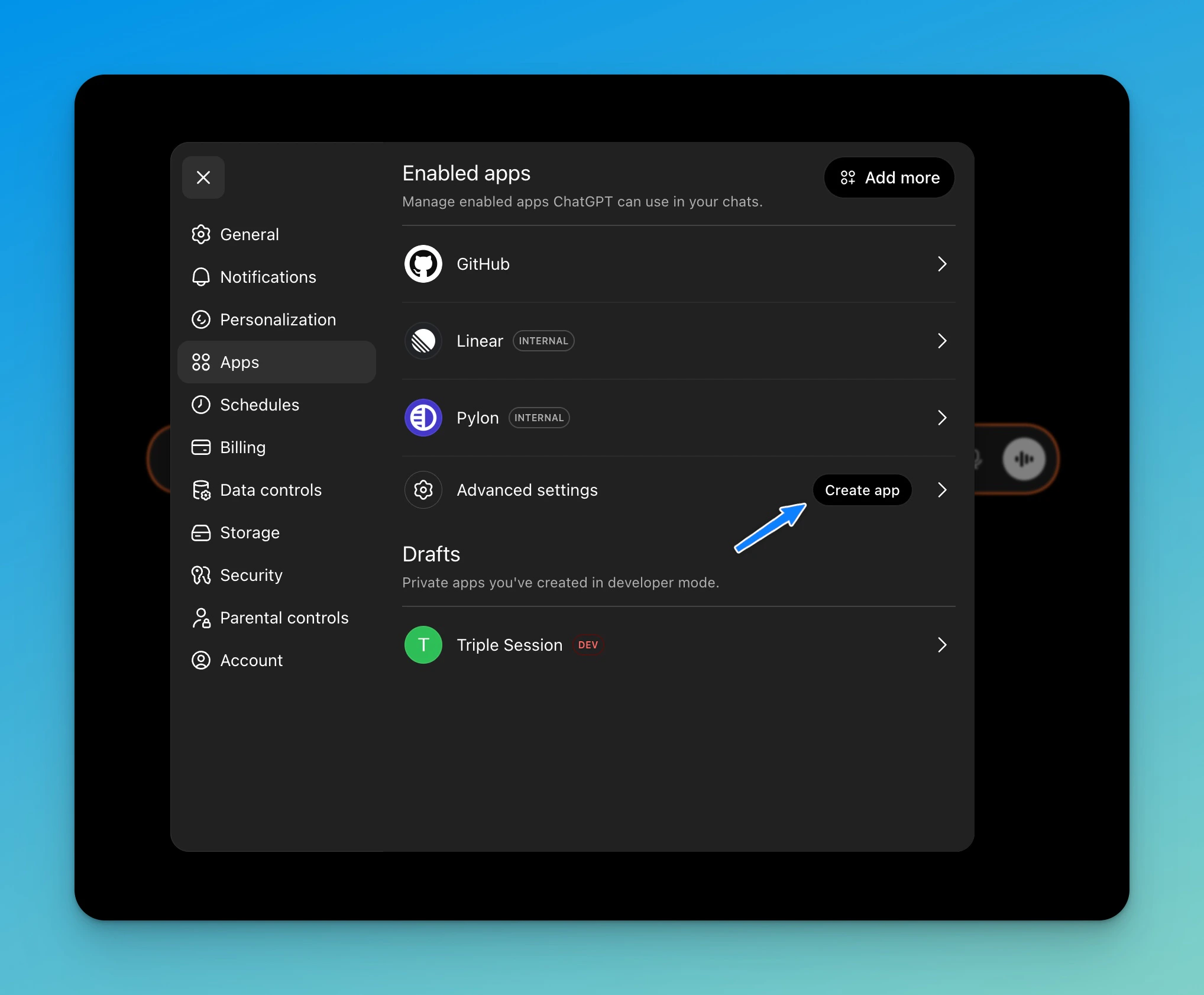Image resolution: width=1204 pixels, height=995 pixels.
Task: Click the Notifications bell icon
Action: (x=201, y=277)
